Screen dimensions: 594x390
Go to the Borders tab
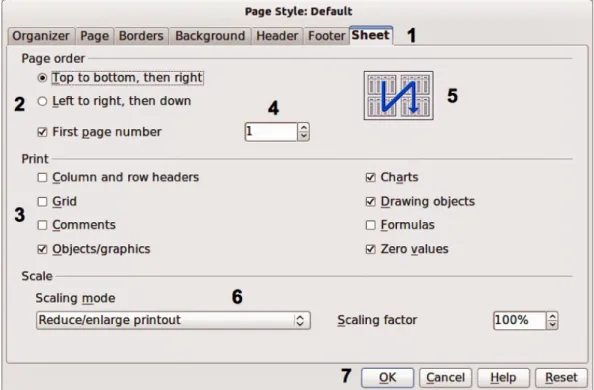pos(141,36)
